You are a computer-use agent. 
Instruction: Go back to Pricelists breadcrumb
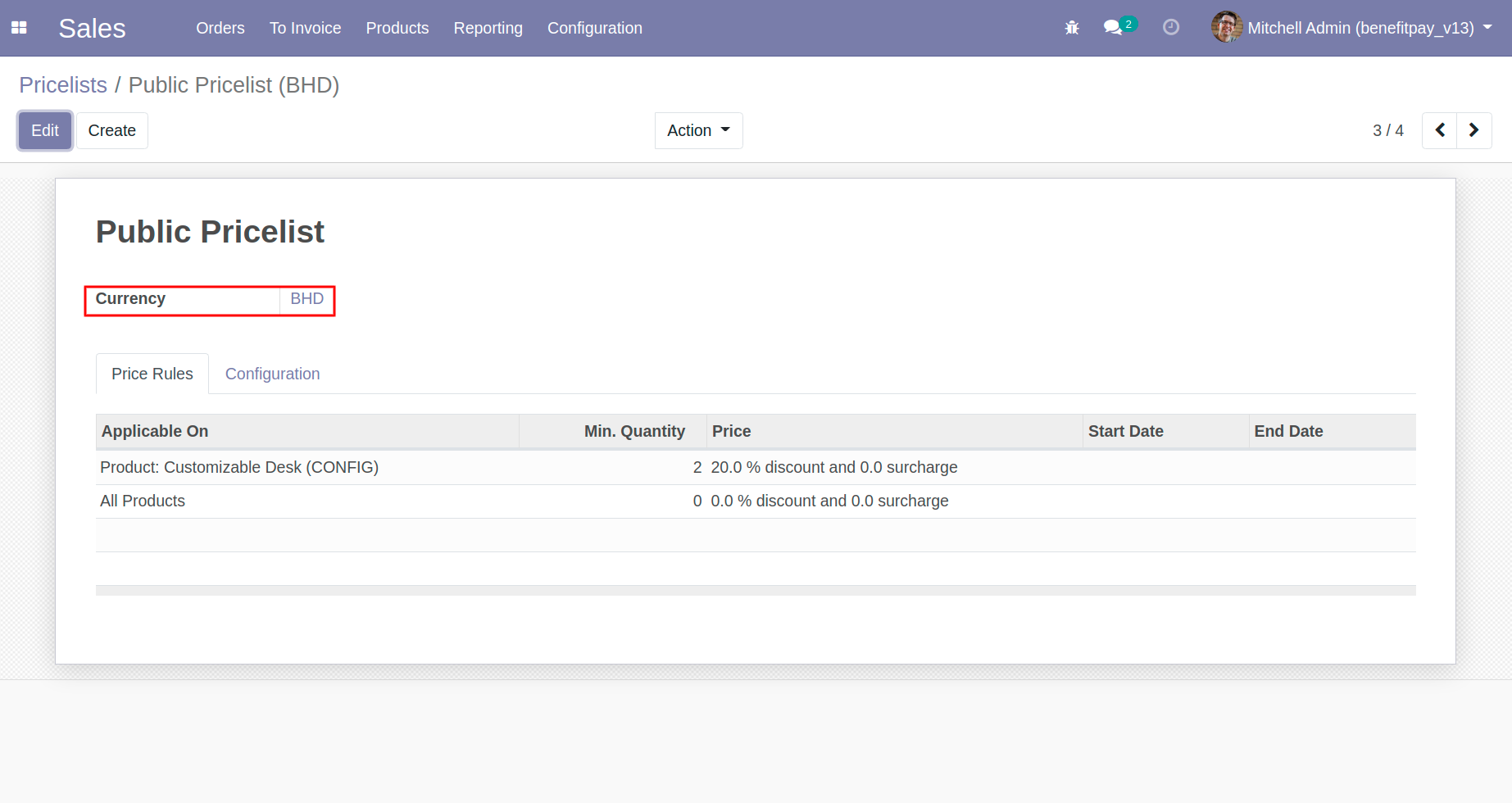pos(63,85)
